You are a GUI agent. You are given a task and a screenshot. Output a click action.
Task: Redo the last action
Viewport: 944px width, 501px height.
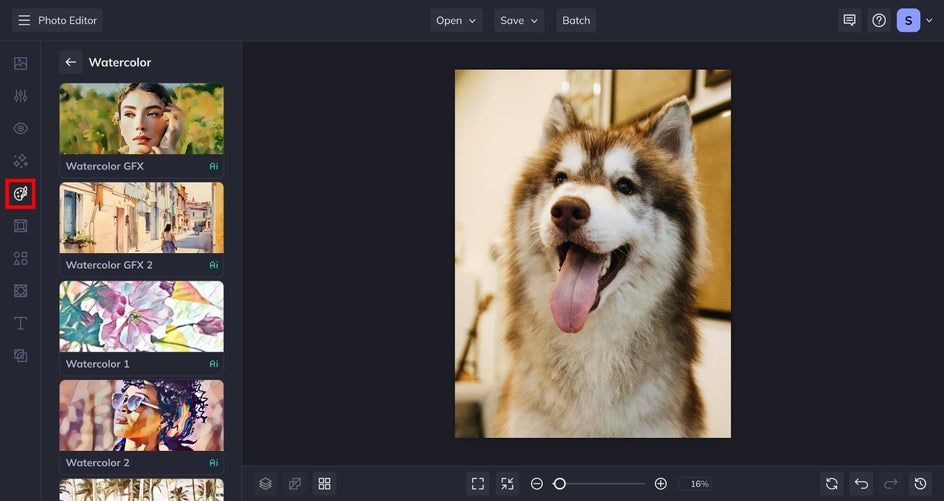pyautogui.click(x=890, y=484)
